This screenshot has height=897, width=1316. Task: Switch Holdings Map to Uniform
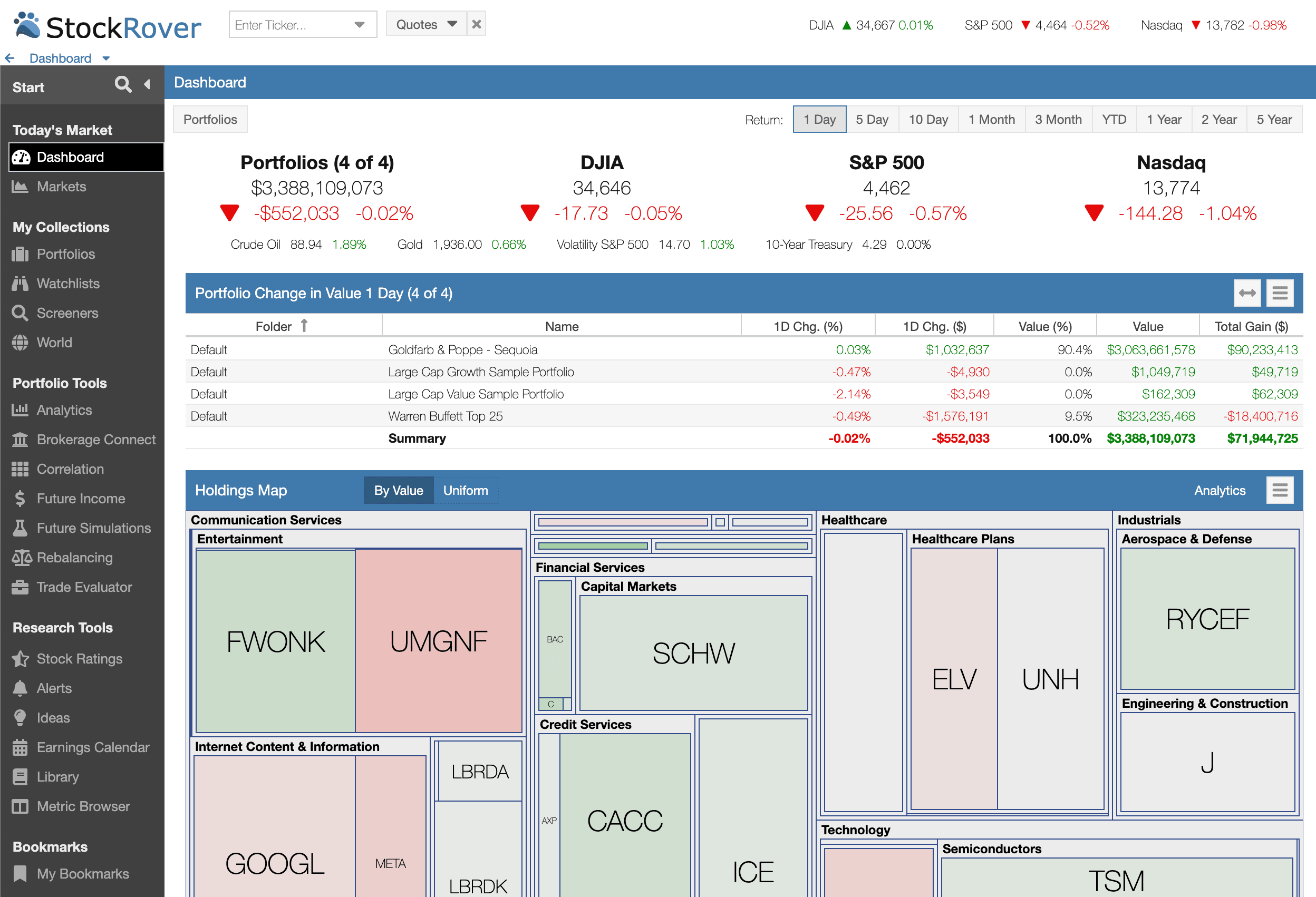point(466,490)
